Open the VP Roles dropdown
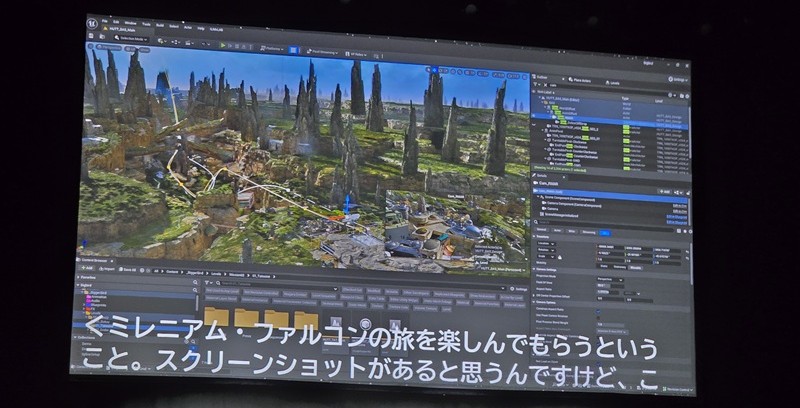Viewport: 800px width, 408px height. (x=356, y=54)
